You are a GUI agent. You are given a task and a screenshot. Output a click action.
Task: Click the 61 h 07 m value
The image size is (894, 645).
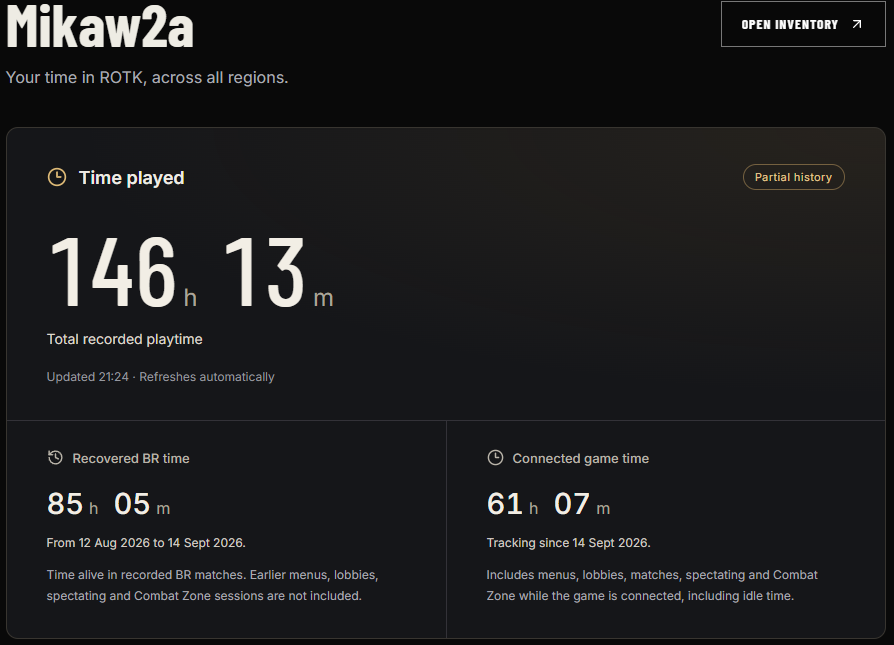pyautogui.click(x=548, y=504)
